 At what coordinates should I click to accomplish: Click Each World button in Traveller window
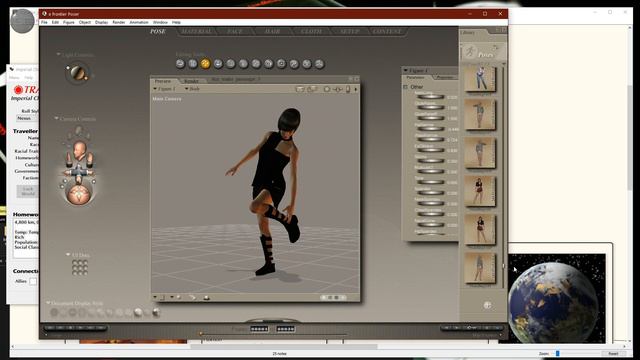pos(28,191)
